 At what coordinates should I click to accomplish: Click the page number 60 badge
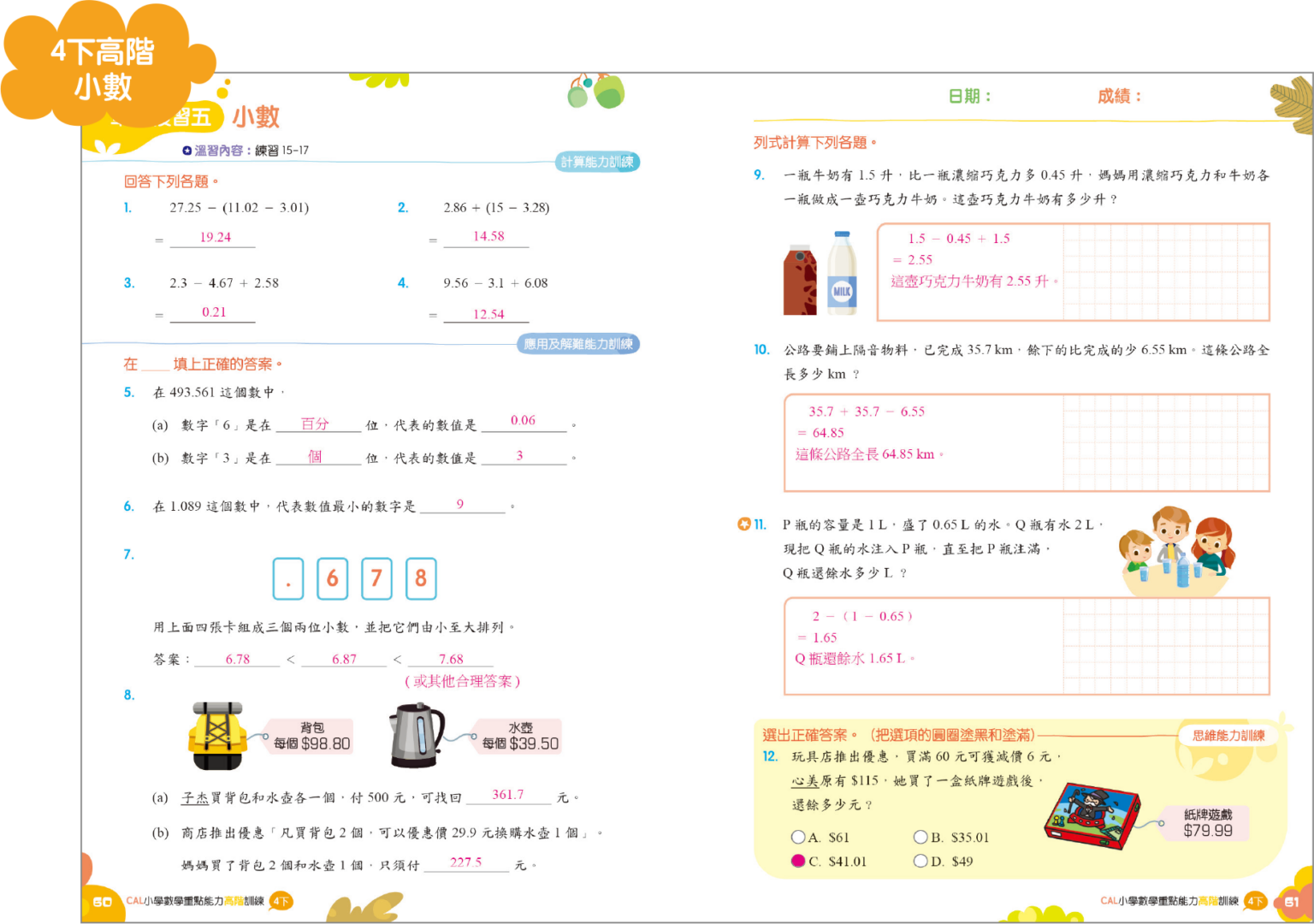click(x=102, y=902)
